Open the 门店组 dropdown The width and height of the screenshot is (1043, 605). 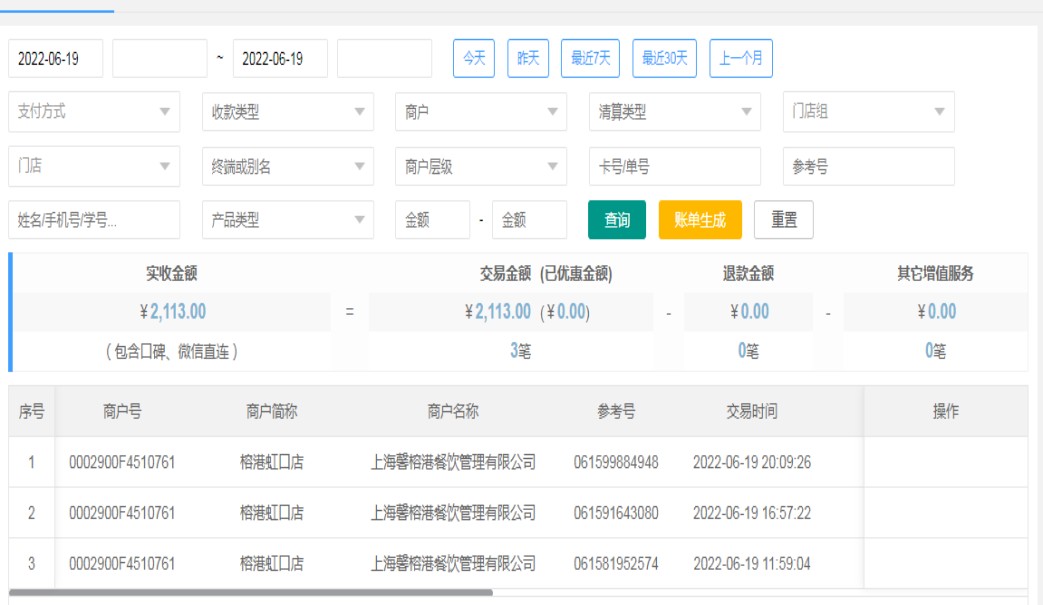[868, 112]
